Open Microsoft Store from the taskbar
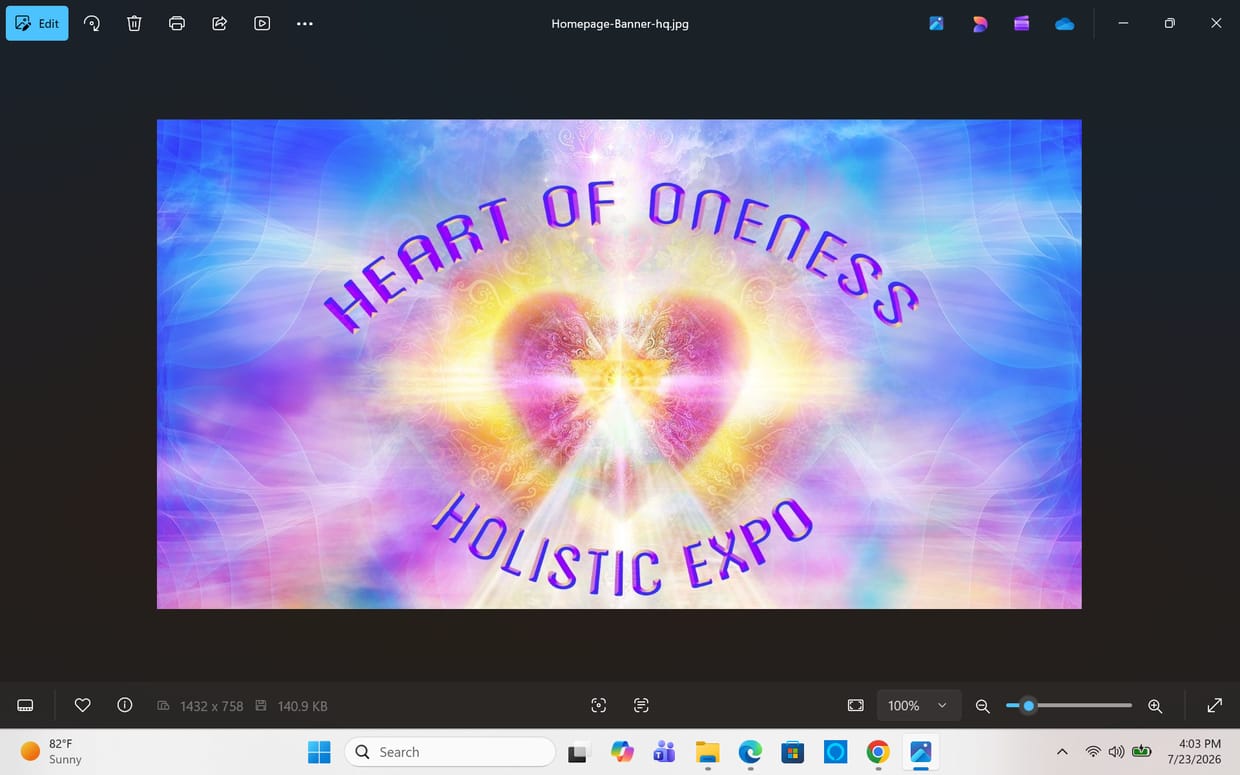Viewport: 1240px width, 775px height. click(x=793, y=752)
